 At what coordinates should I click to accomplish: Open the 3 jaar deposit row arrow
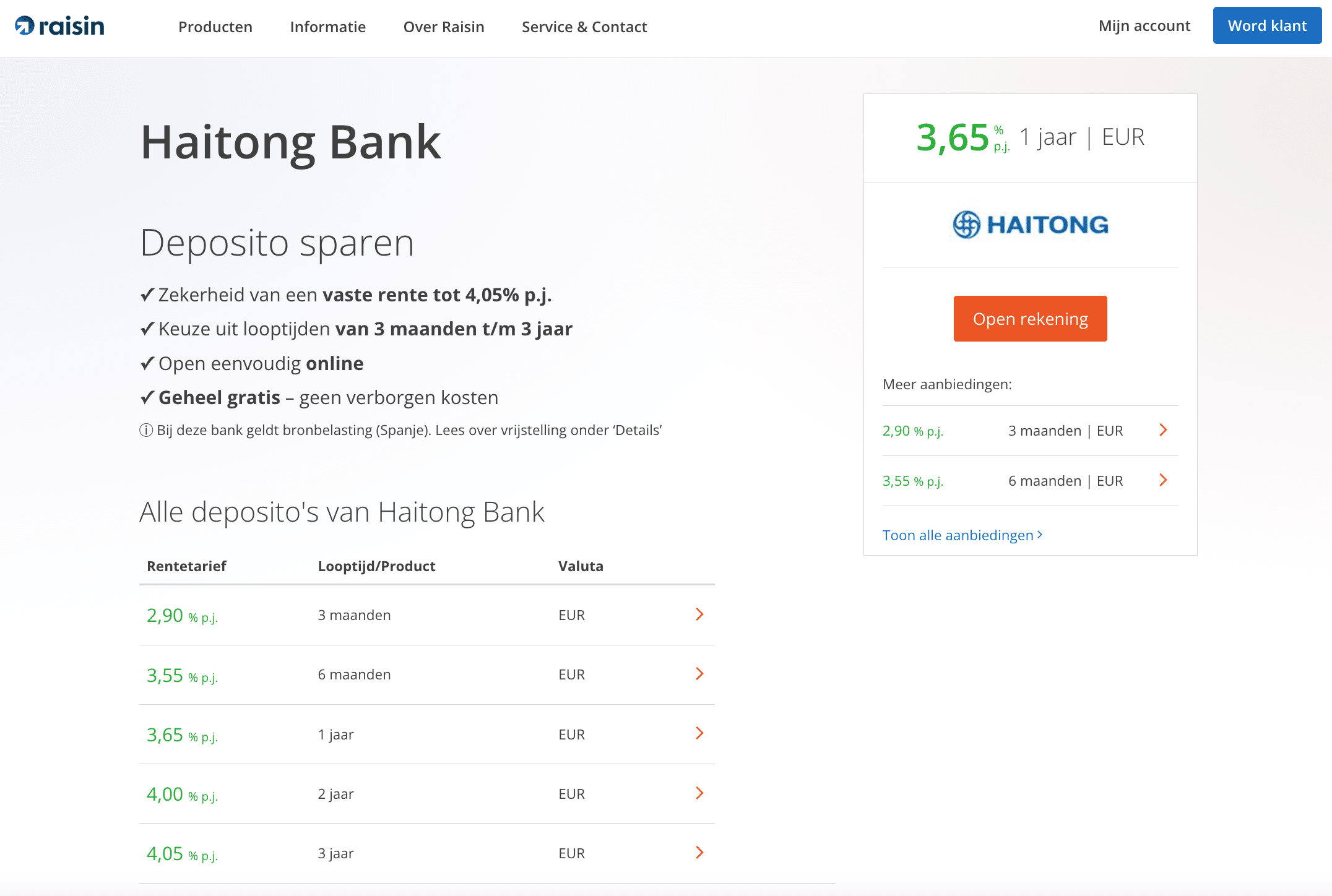coord(699,852)
